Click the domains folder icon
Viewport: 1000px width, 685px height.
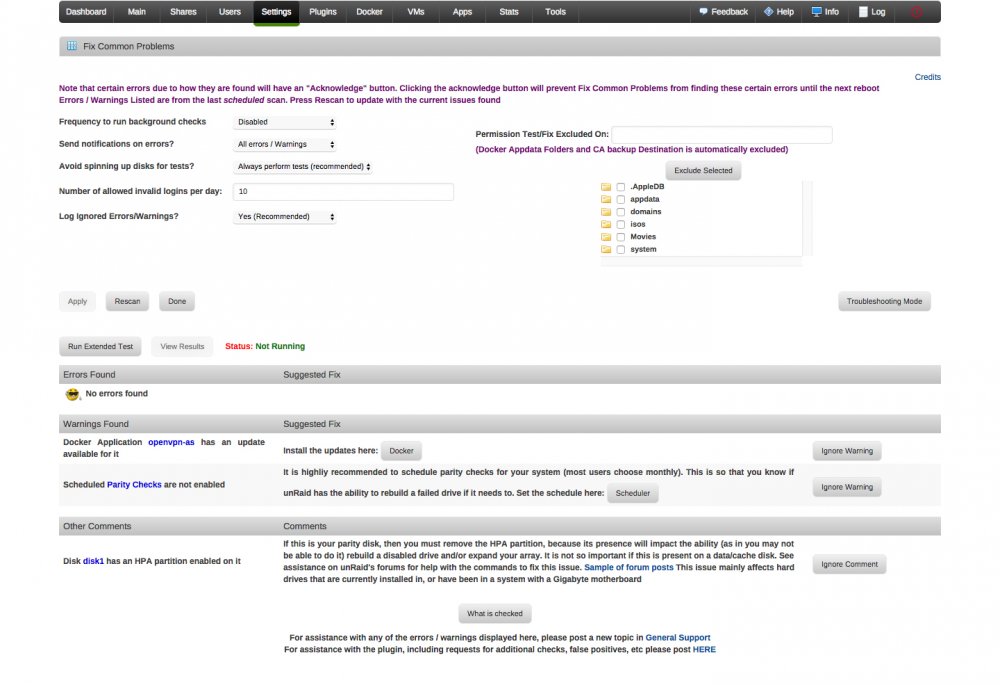tap(606, 212)
